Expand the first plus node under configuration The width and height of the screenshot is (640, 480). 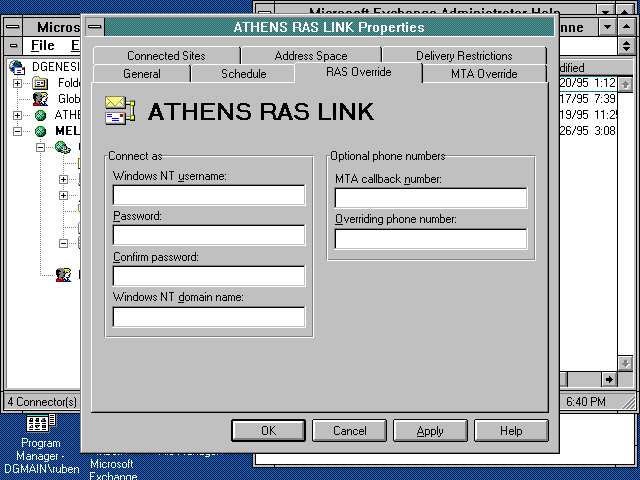pyautogui.click(x=63, y=179)
